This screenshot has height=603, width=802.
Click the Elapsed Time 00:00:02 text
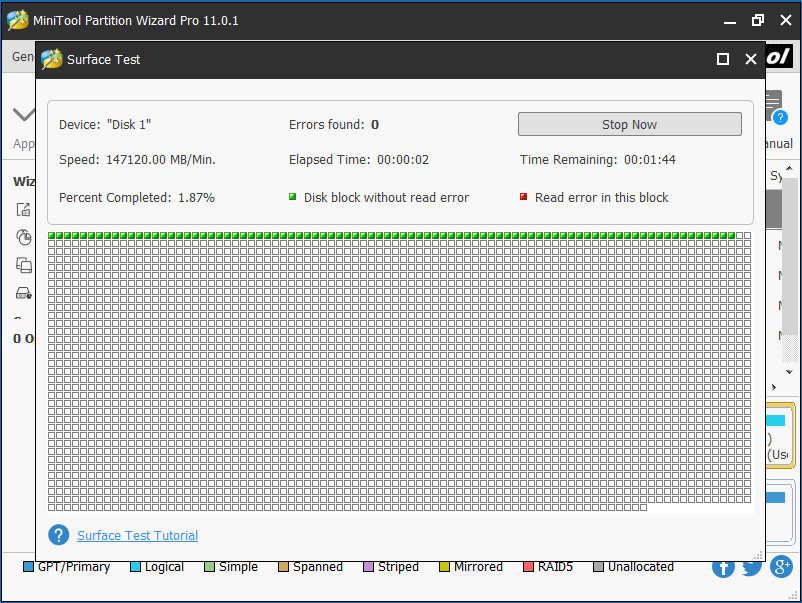[359, 160]
